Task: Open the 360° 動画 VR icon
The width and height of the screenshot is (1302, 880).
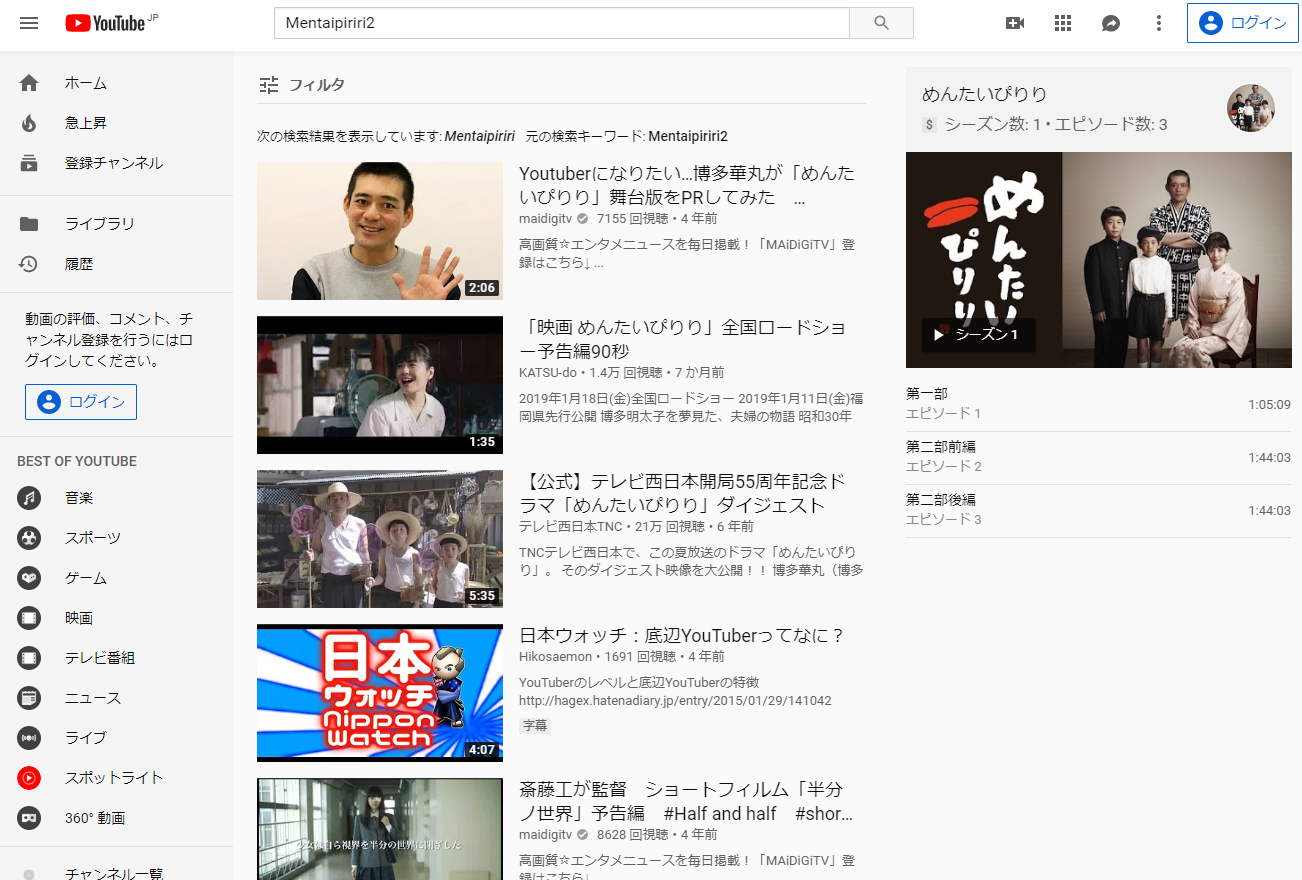Action: 29,818
